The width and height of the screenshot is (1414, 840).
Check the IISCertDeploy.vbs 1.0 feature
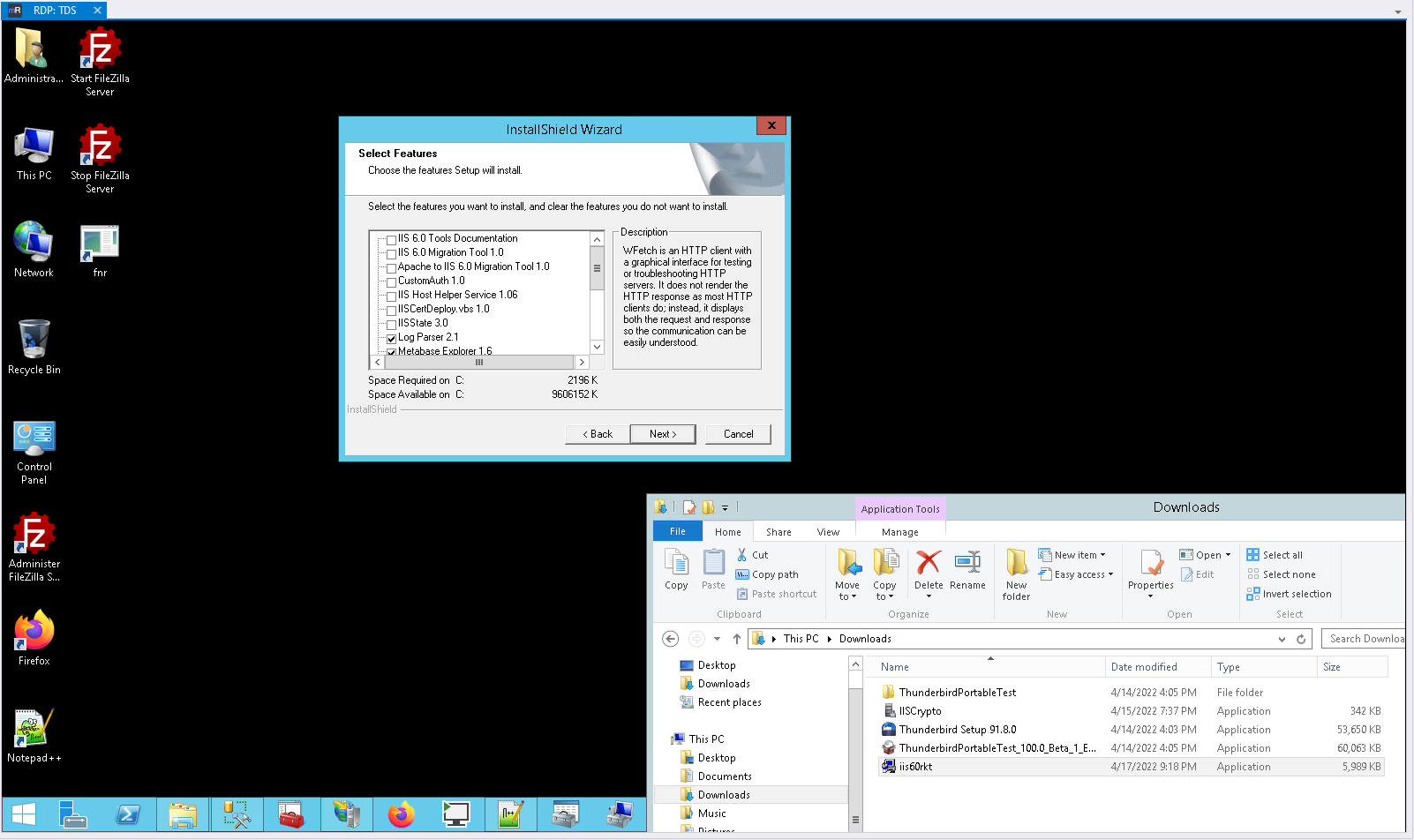click(392, 311)
